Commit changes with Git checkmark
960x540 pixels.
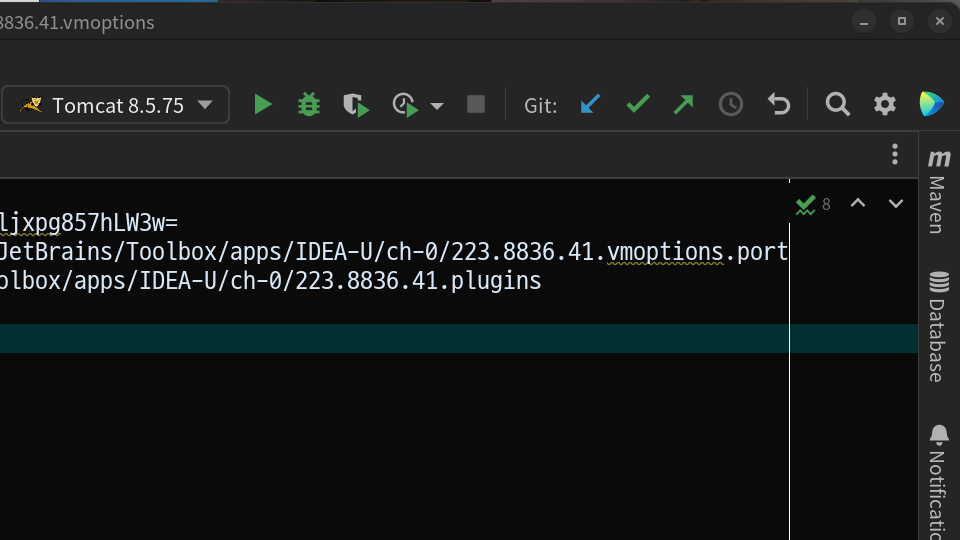tap(638, 105)
